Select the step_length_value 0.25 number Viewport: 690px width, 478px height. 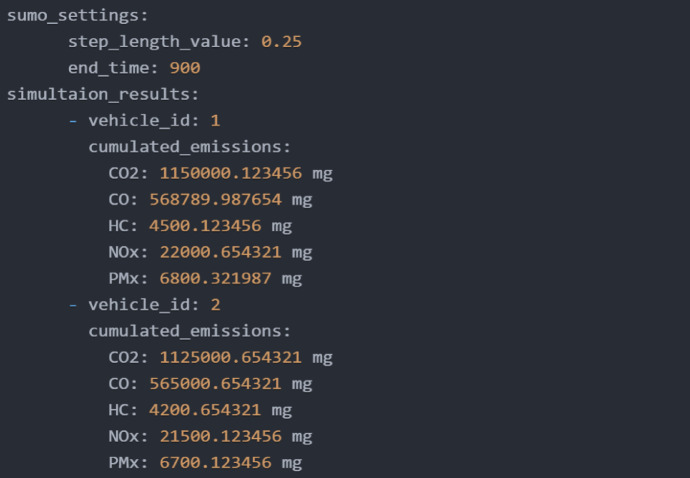click(x=281, y=42)
